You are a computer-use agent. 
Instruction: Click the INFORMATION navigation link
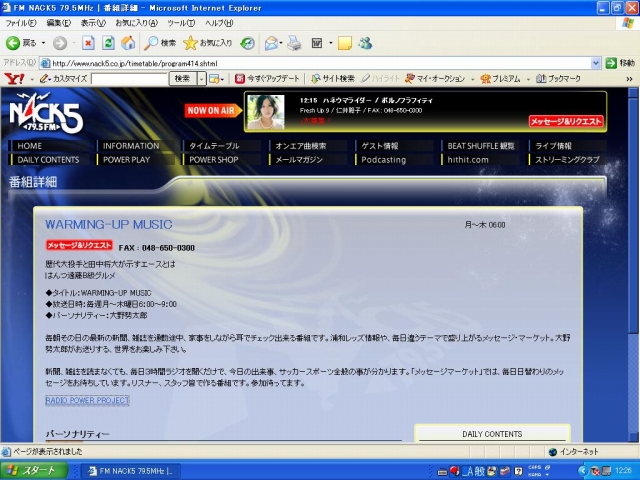[x=131, y=146]
